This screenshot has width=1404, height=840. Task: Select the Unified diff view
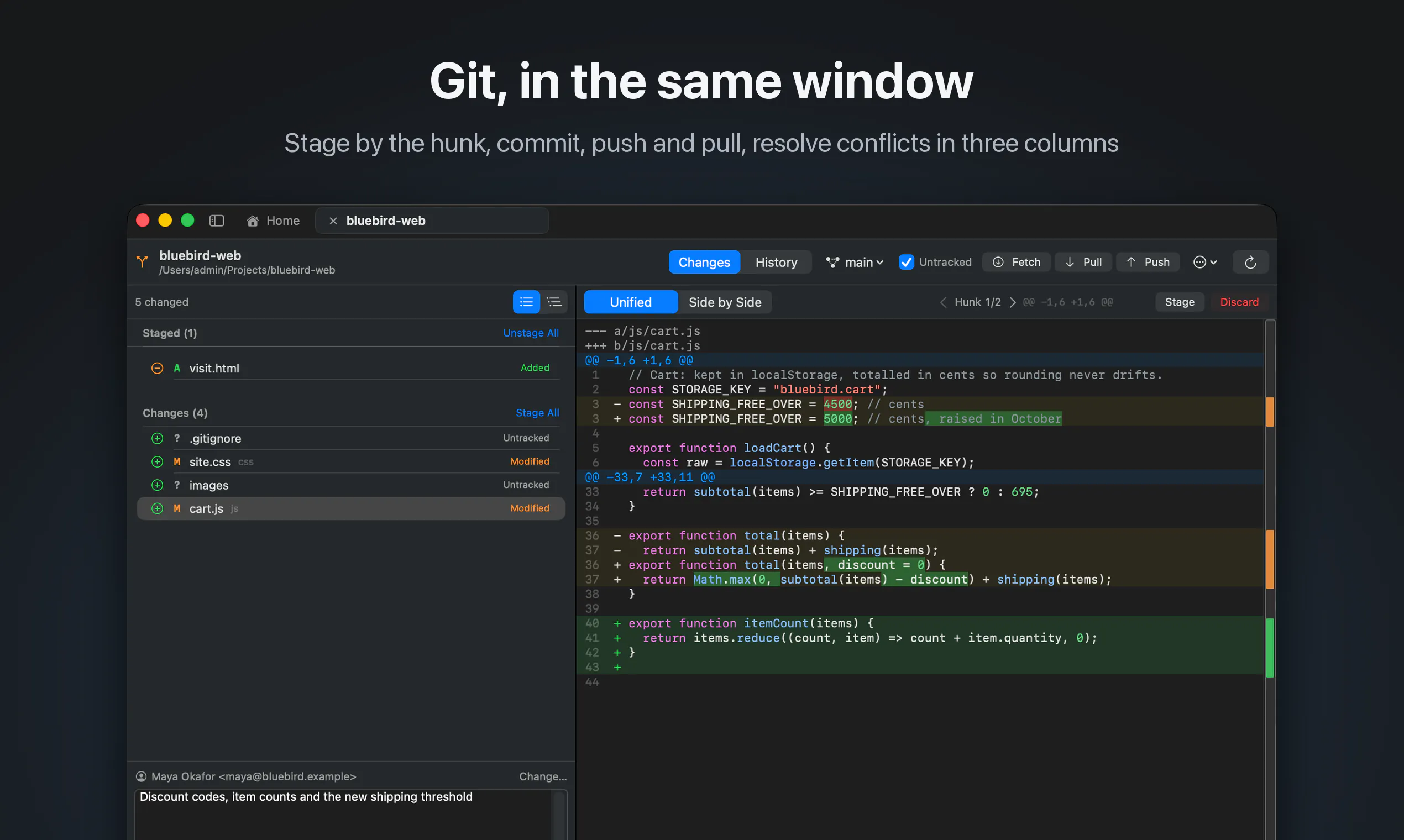pos(631,302)
